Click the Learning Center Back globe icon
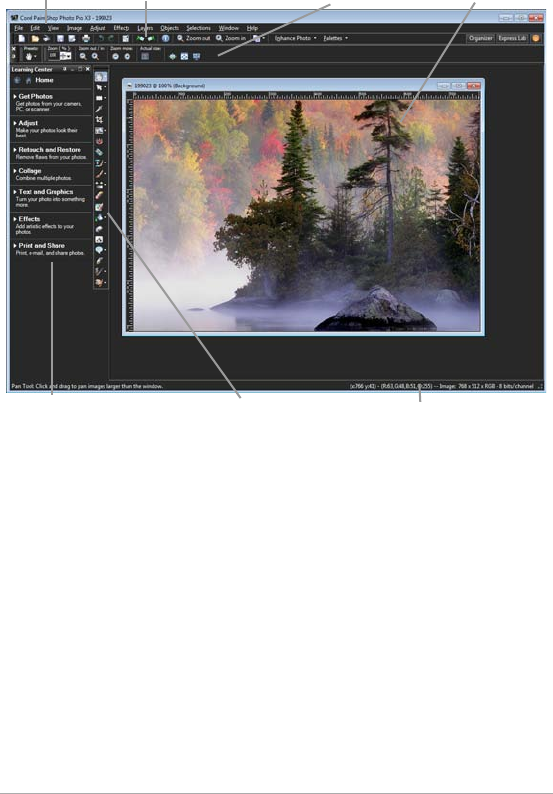Screen dimensions: 553x794 click(x=18, y=81)
